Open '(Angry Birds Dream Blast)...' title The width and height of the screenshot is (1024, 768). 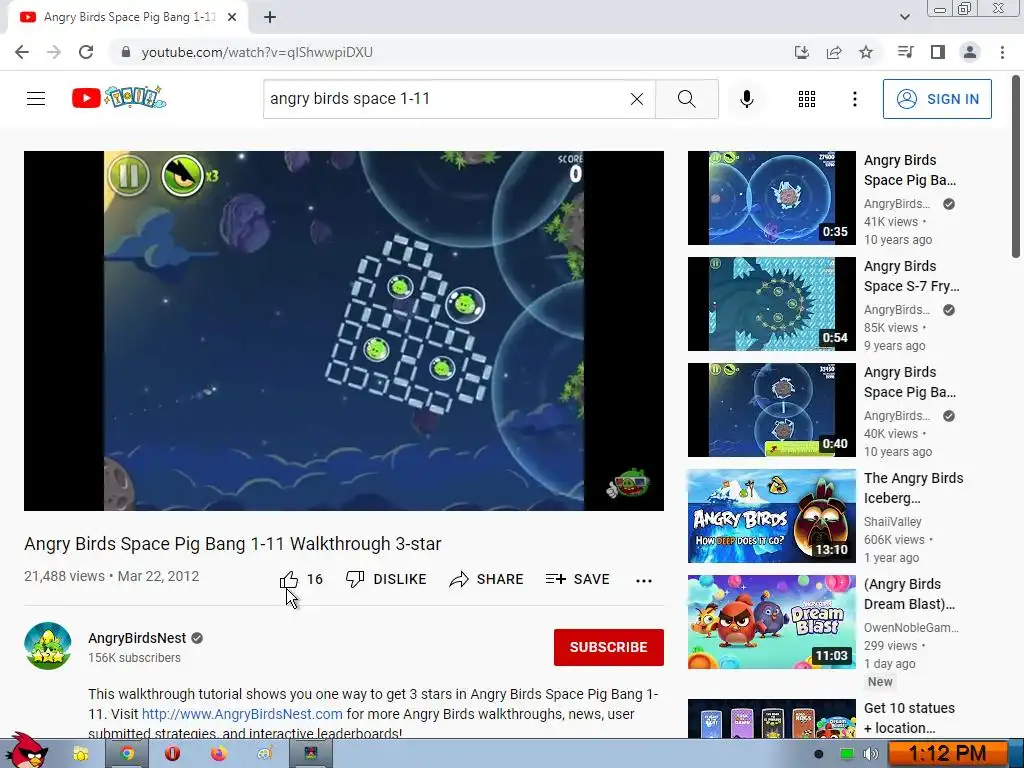(x=909, y=594)
